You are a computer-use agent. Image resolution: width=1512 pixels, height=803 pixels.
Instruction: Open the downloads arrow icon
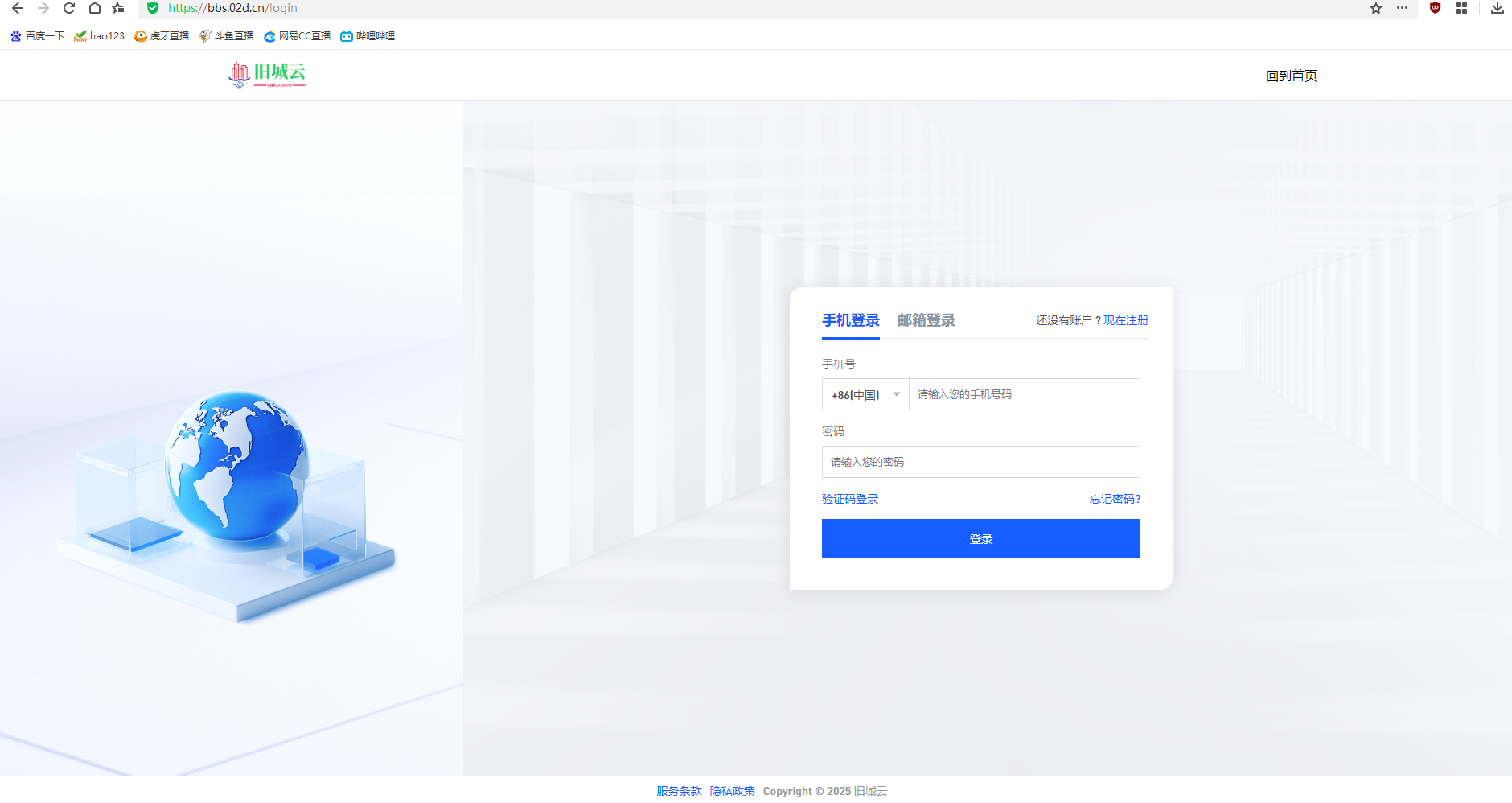pos(1497,8)
